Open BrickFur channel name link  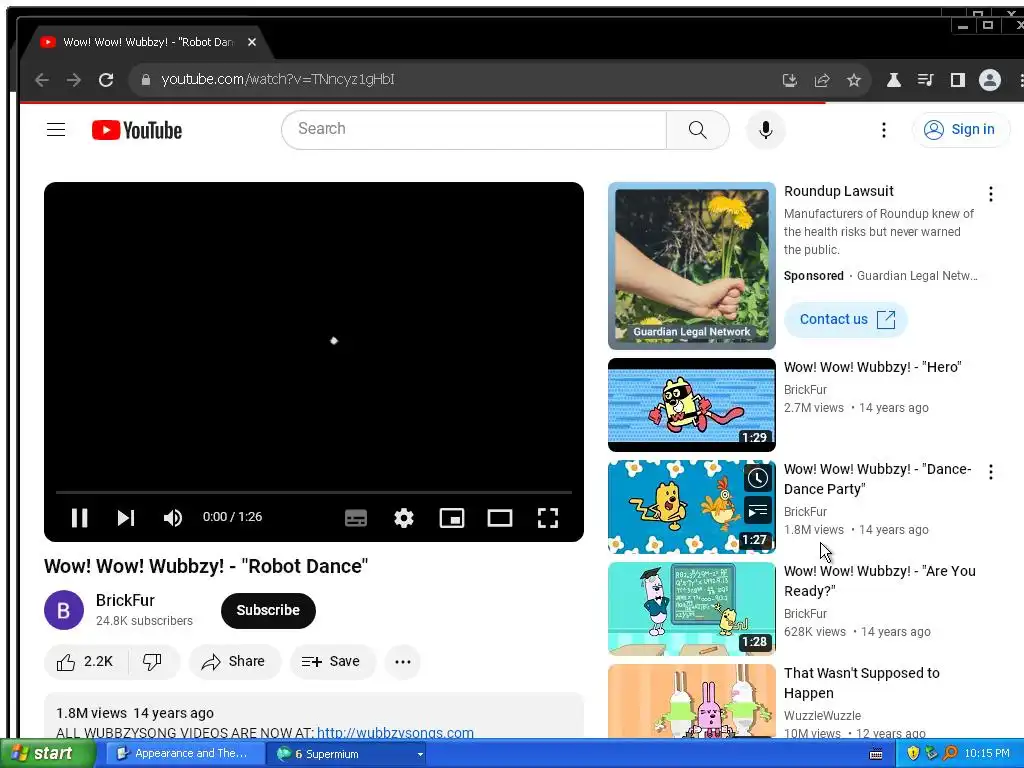125,600
